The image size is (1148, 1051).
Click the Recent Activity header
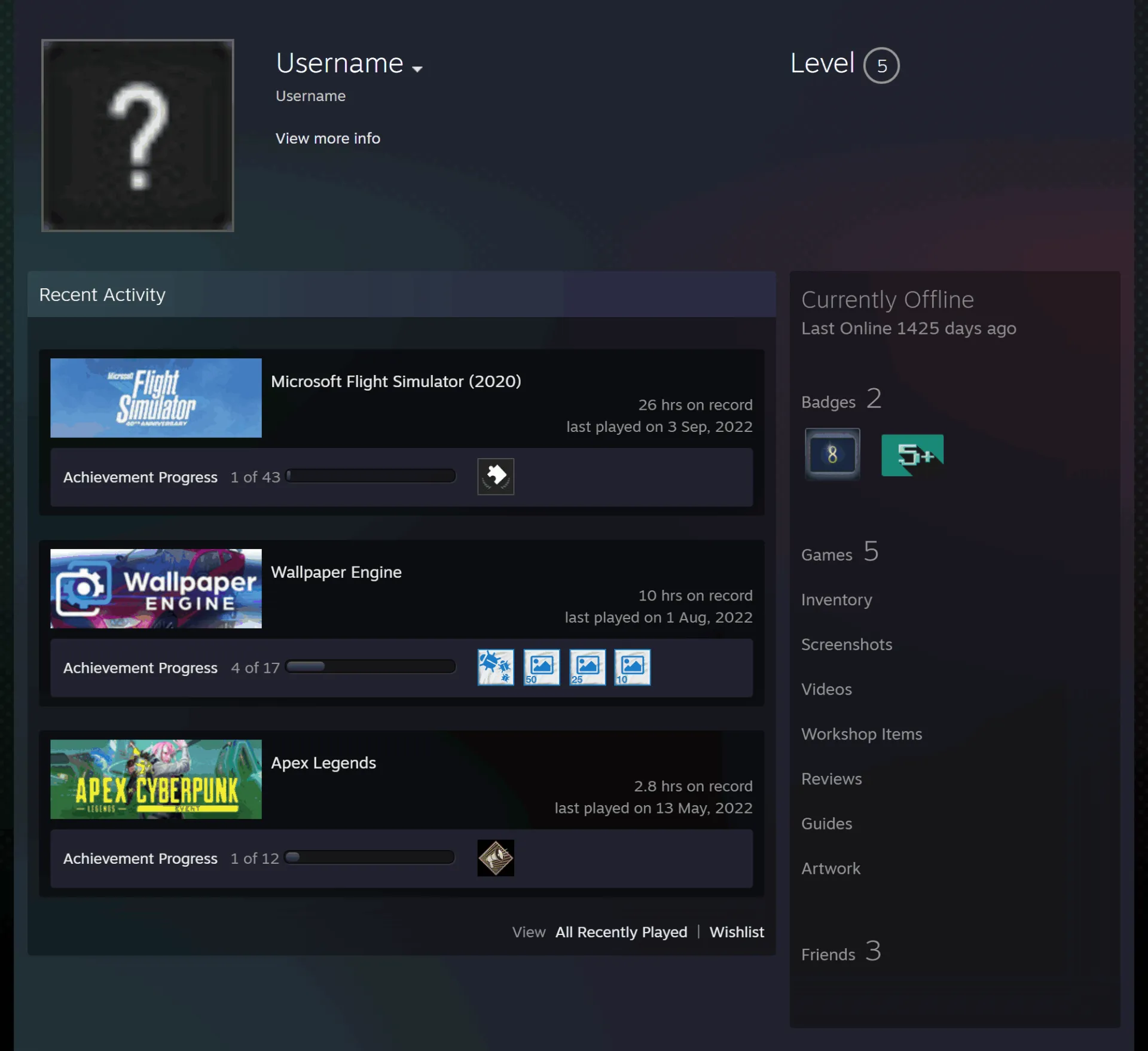(x=402, y=294)
